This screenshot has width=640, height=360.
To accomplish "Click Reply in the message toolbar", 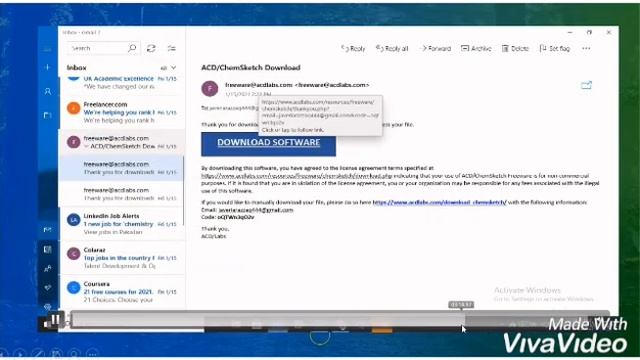I will coord(353,49).
